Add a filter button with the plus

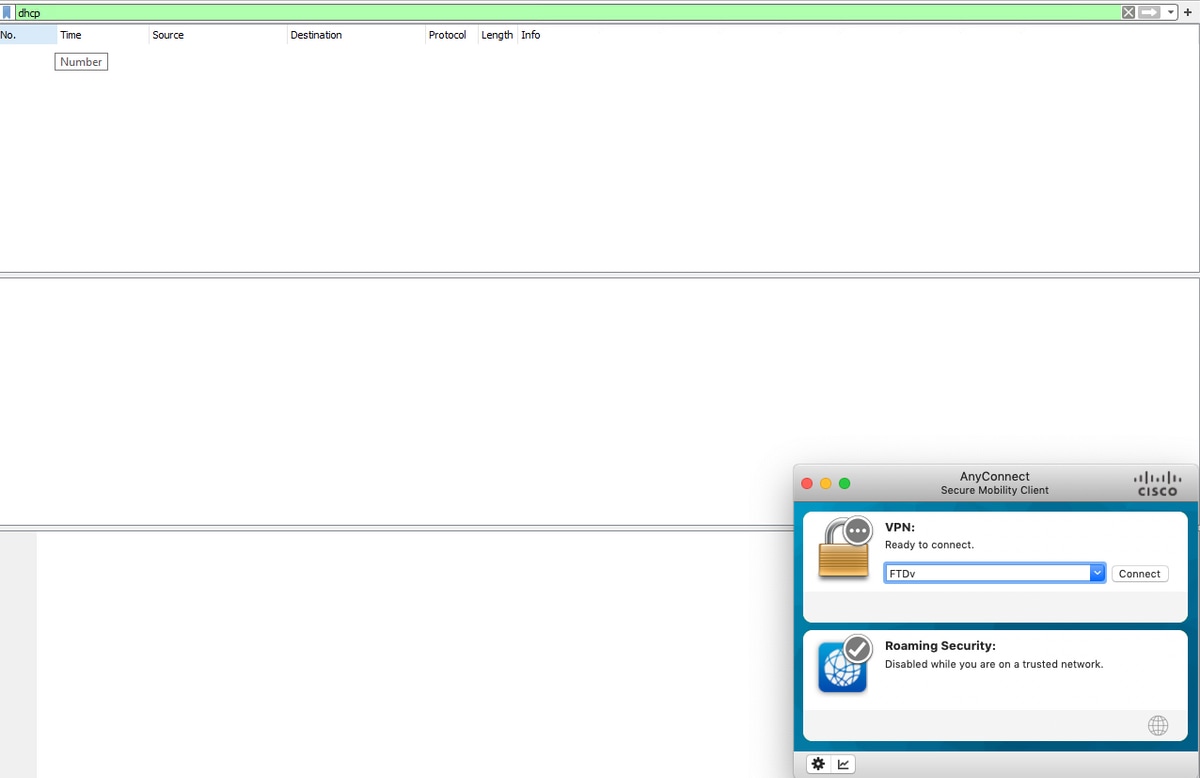pos(1188,12)
